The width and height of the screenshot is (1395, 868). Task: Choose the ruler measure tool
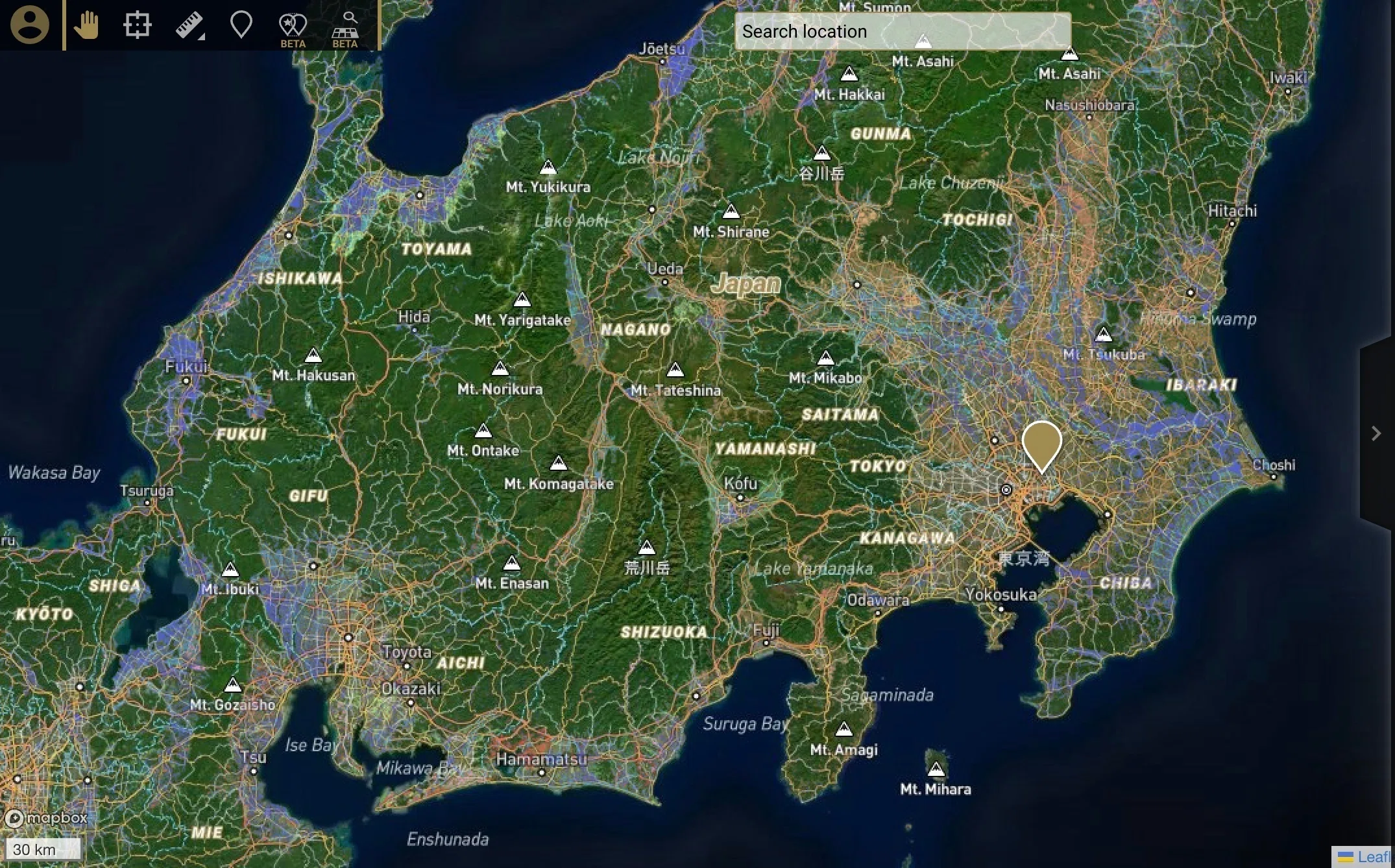point(190,25)
